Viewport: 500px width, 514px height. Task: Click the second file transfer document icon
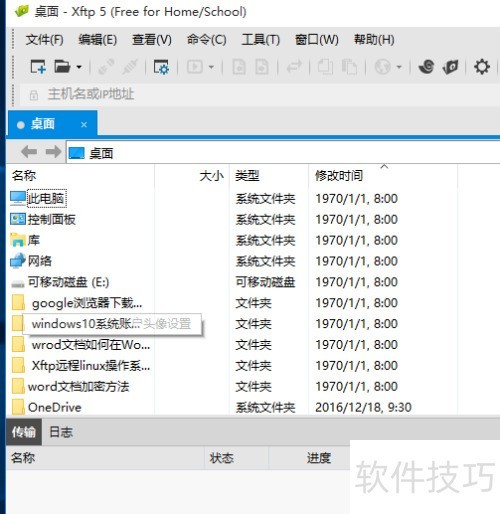[262, 67]
